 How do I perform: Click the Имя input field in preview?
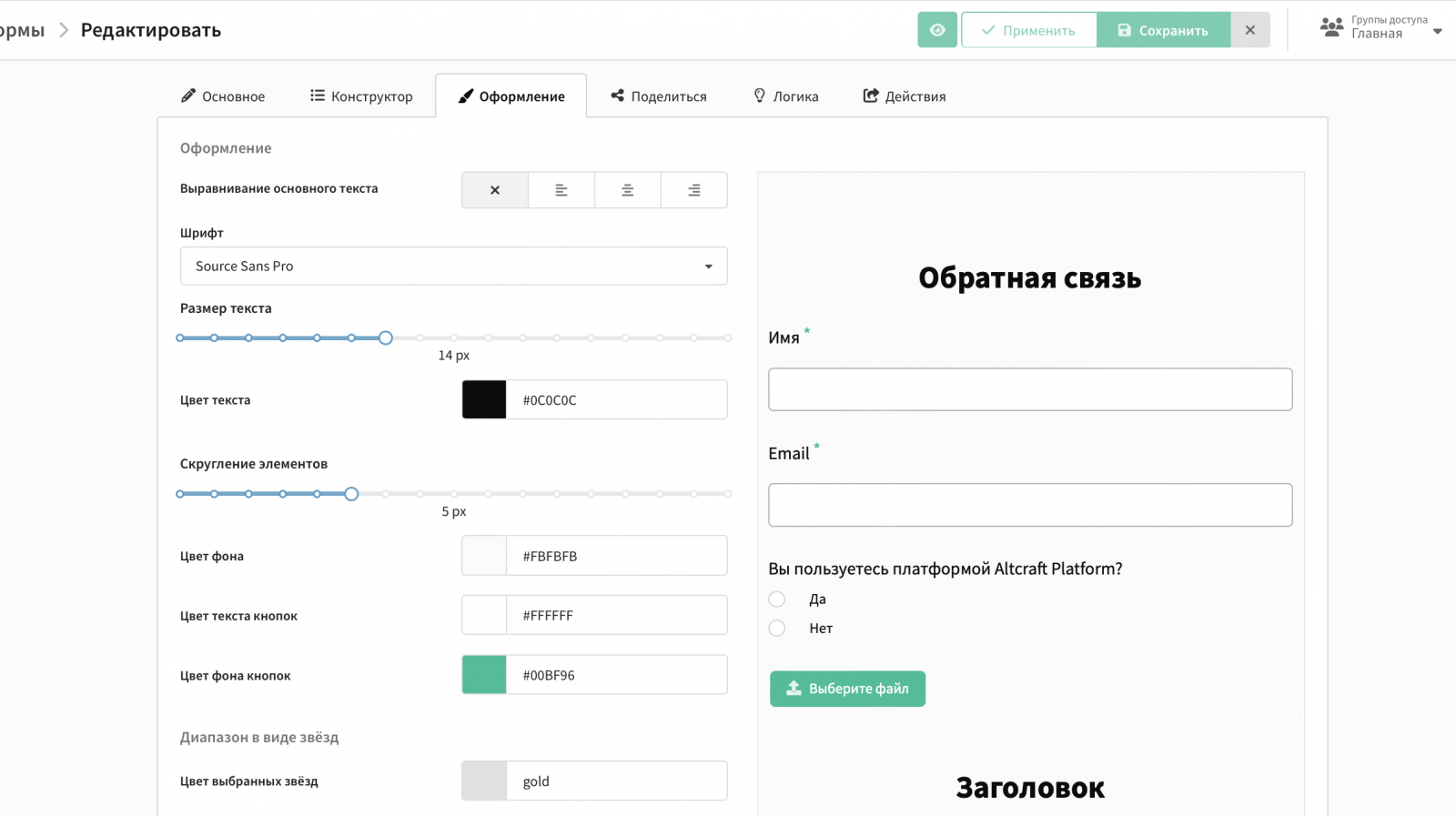click(1030, 389)
